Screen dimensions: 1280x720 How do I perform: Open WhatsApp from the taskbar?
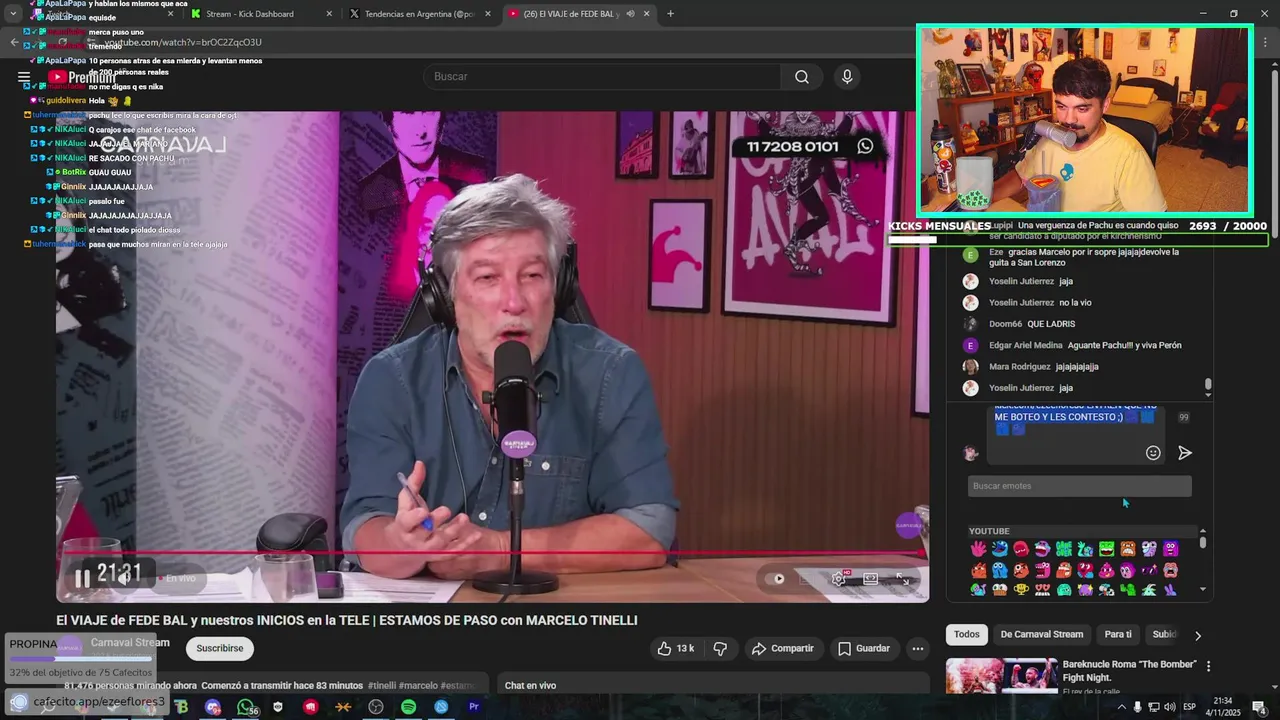click(245, 707)
